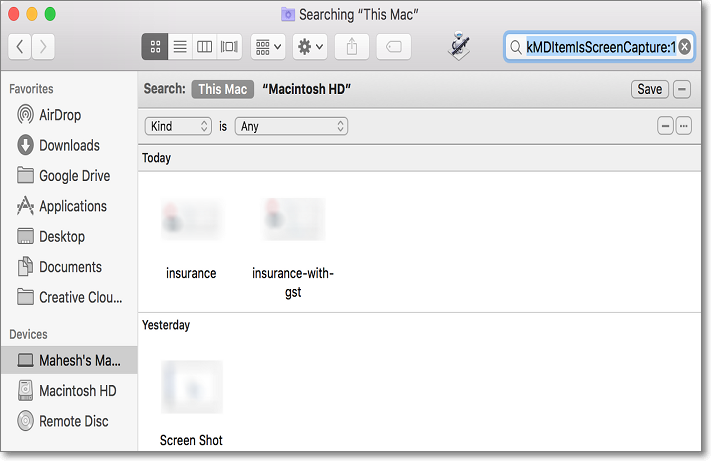
Task: Open the Kind criteria dropdown
Action: [x=178, y=126]
